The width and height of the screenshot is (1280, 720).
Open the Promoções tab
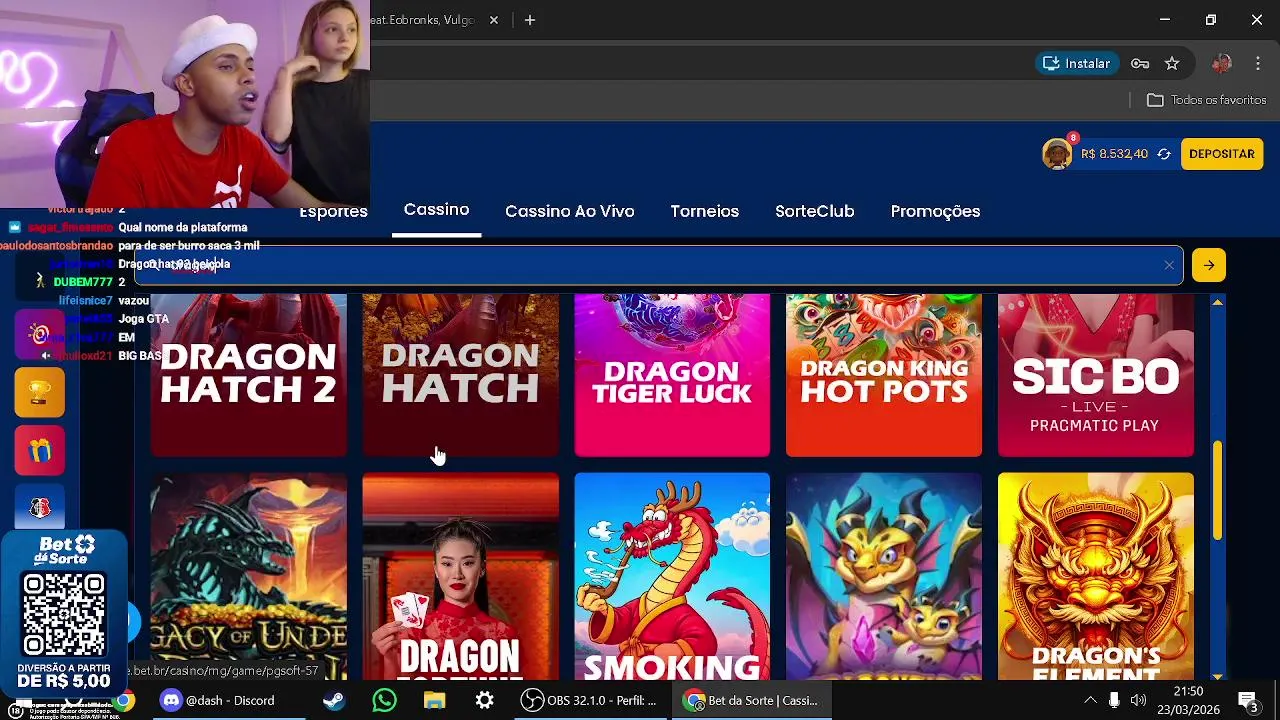(x=935, y=211)
